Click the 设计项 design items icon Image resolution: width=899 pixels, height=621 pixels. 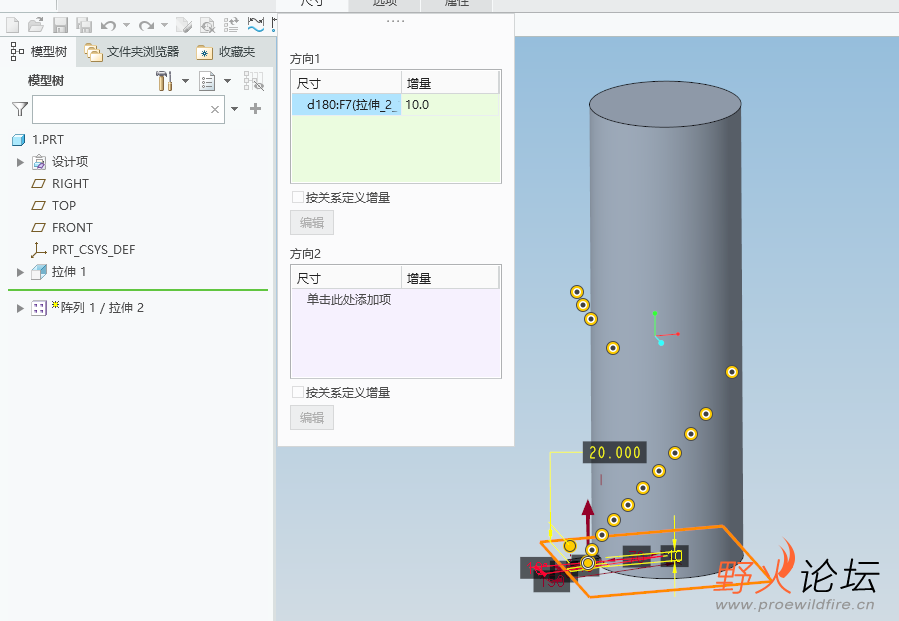coord(38,162)
